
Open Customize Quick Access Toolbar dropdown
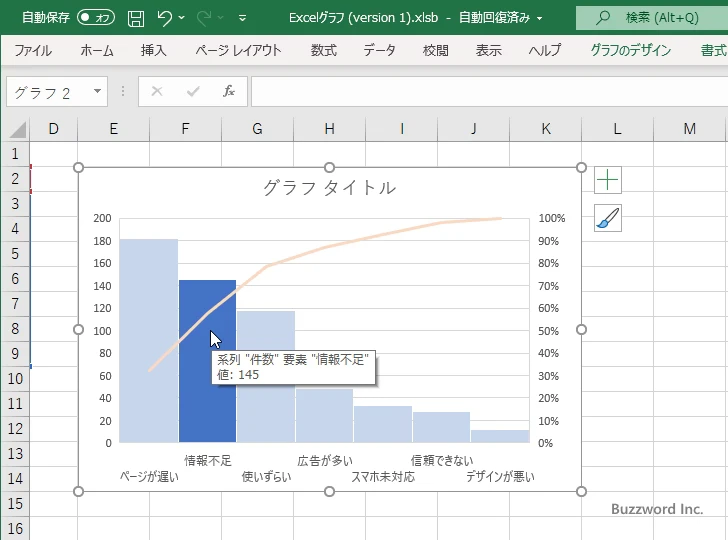[x=242, y=18]
